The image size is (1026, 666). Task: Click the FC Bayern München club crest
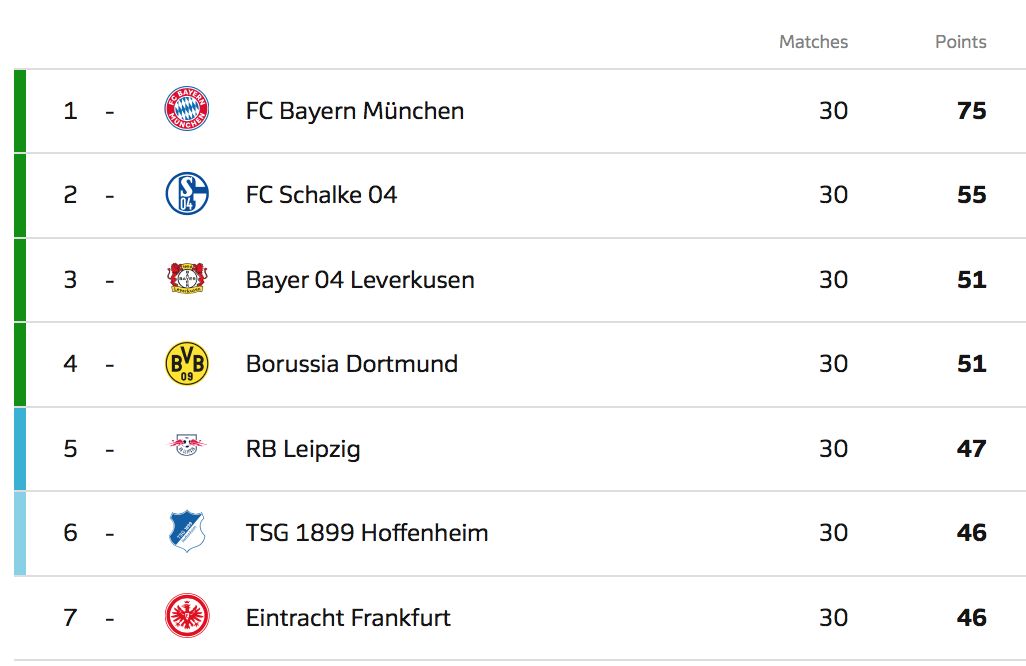pyautogui.click(x=187, y=110)
